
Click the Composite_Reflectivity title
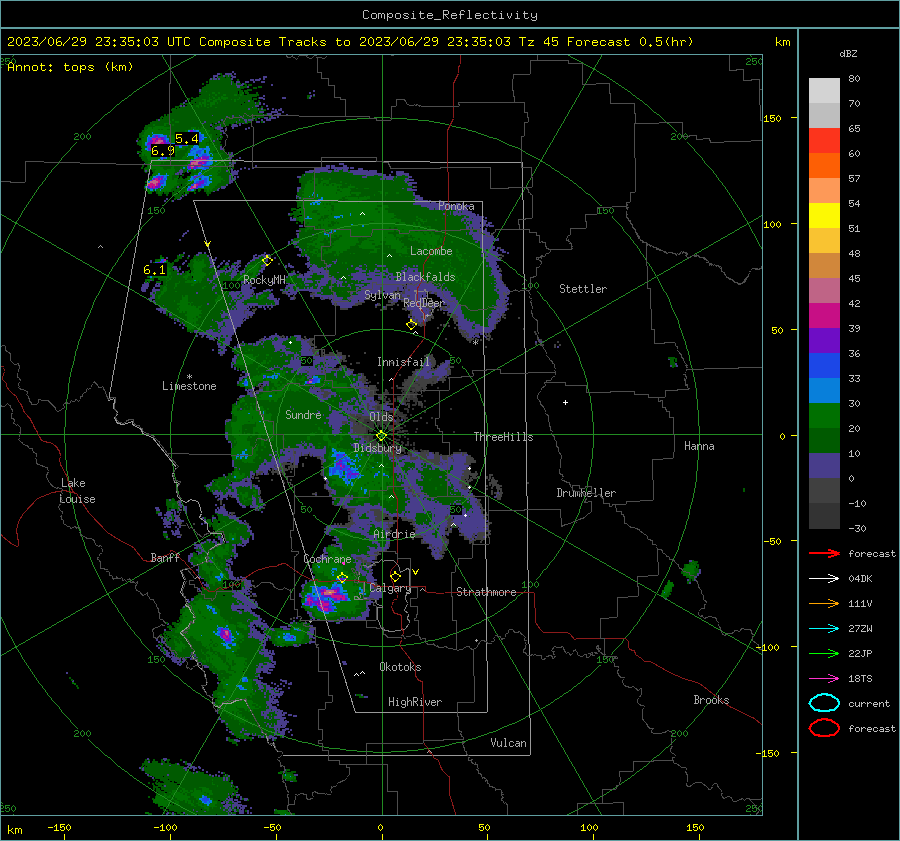pos(450,15)
